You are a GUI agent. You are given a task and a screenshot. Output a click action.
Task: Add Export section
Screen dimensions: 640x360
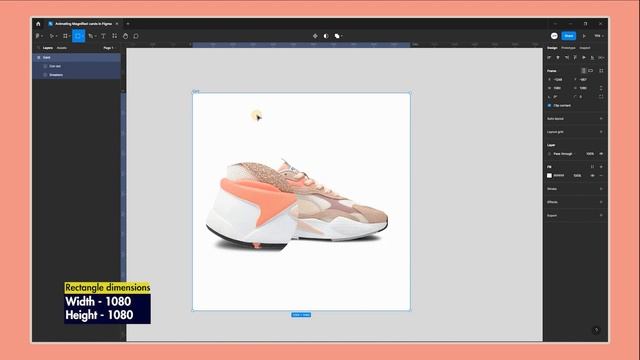(601, 215)
